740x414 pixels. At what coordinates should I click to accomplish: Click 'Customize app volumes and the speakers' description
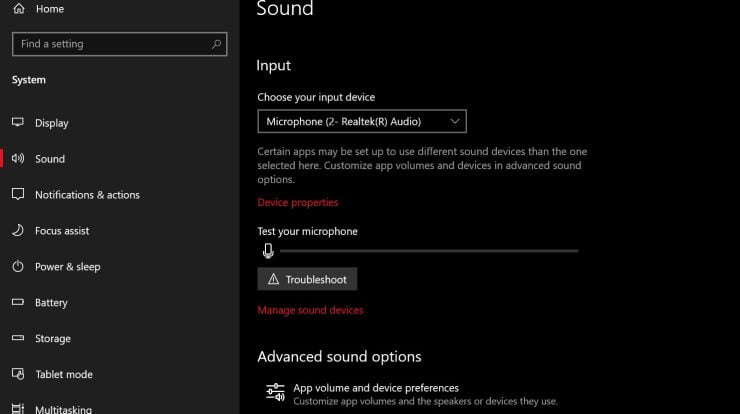click(425, 401)
